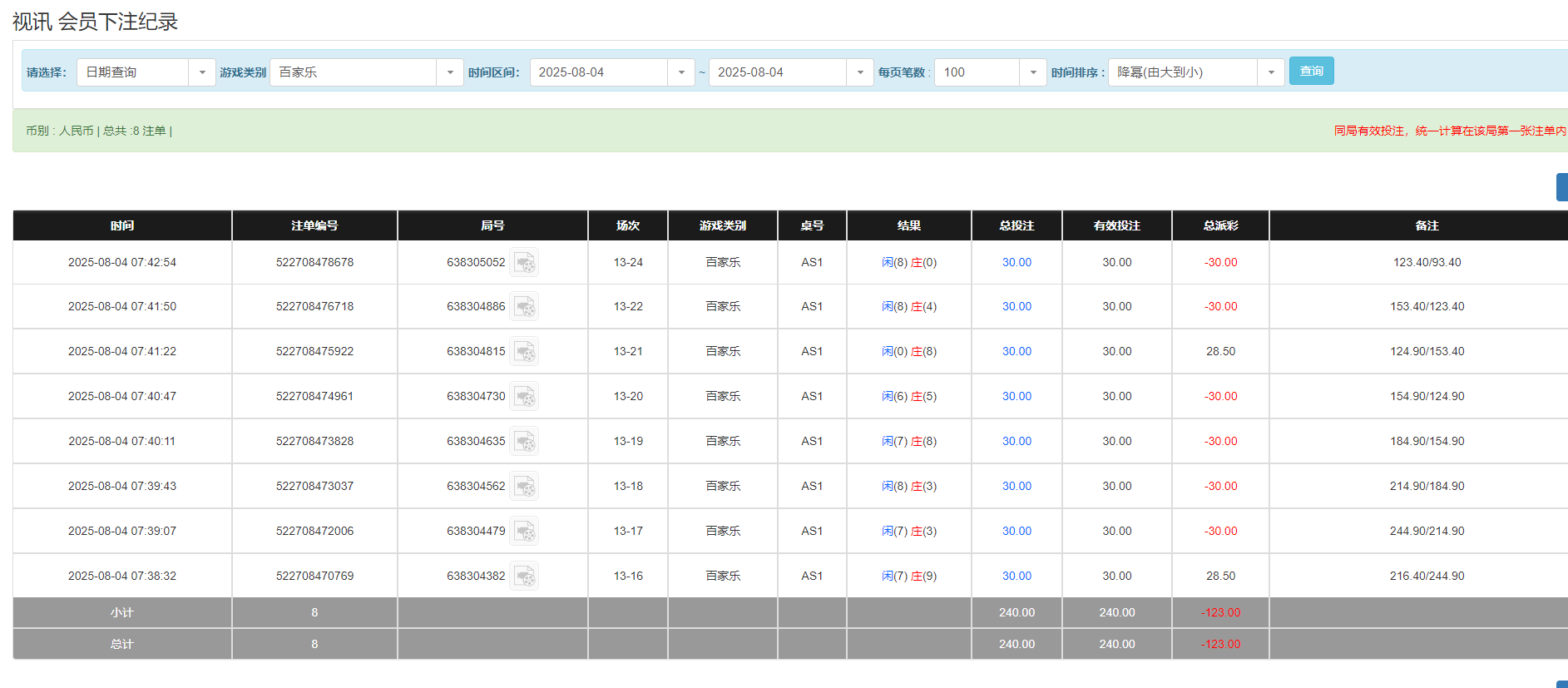Viewport: 1568px width, 688px height.
Task: Open video replay icon for round 638304562
Action: (x=524, y=487)
